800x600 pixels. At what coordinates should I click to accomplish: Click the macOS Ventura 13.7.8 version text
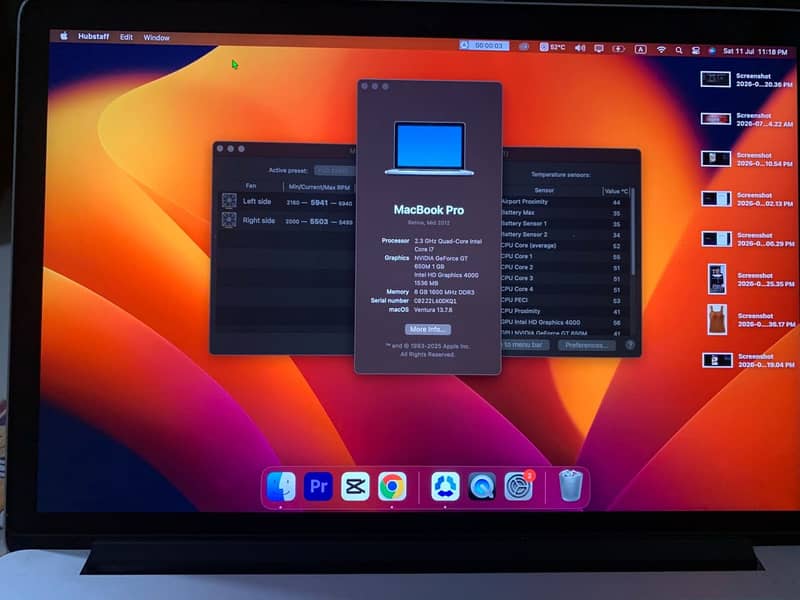point(433,310)
